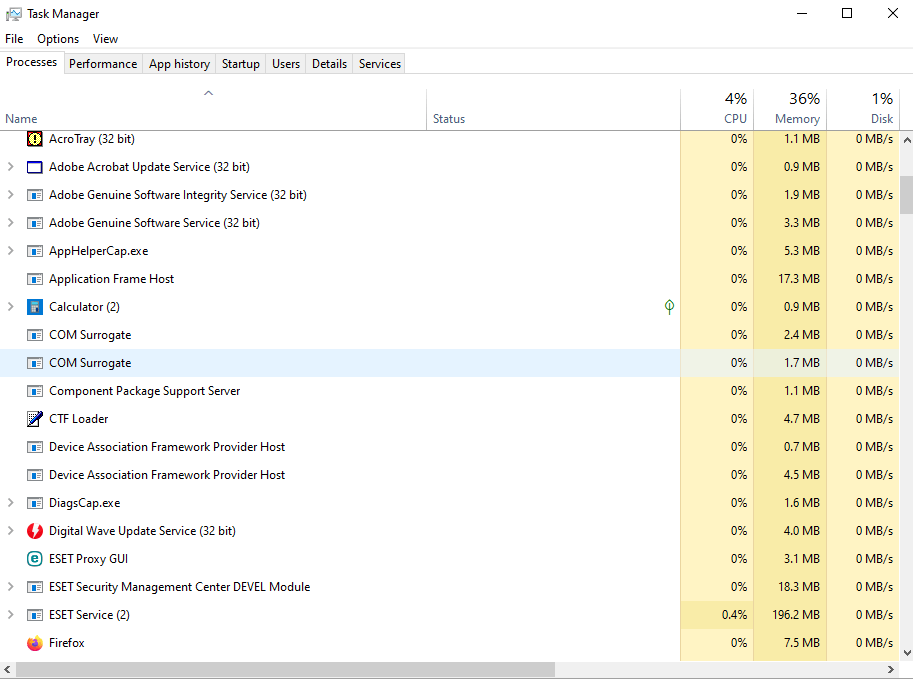Click the green leaf suspended icon for Calculator

[x=670, y=306]
